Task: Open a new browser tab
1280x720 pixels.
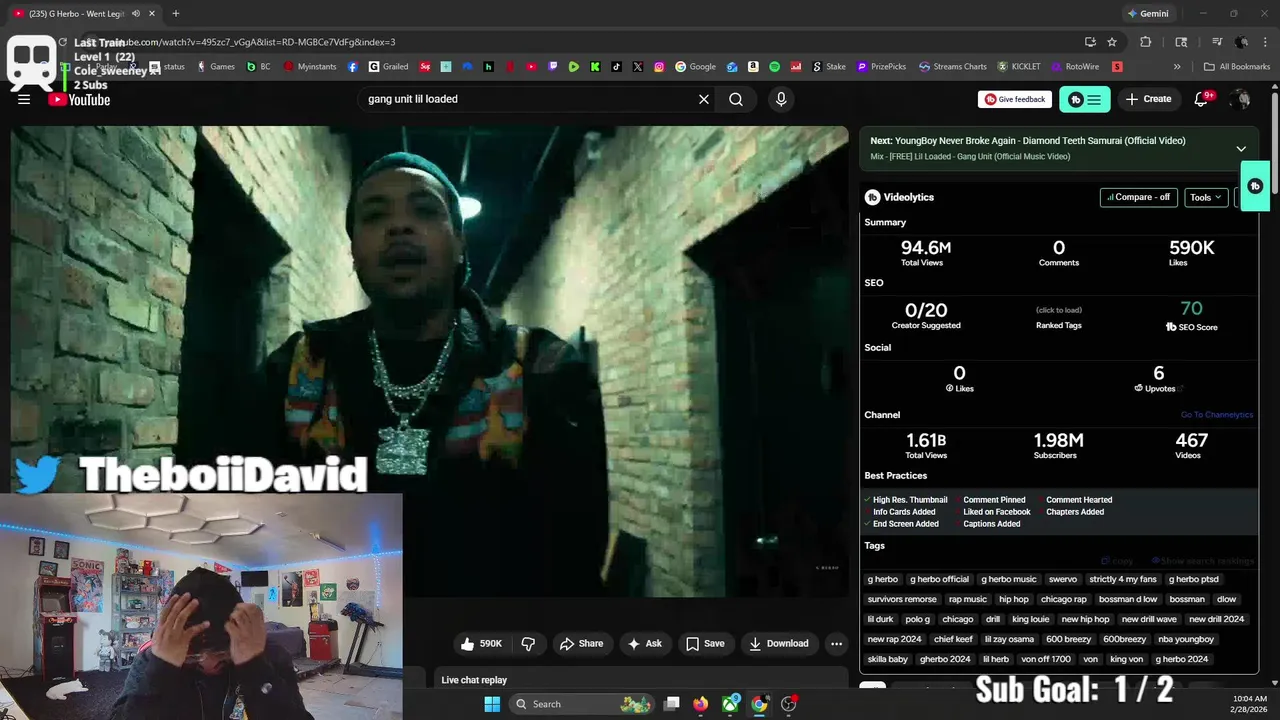Action: pos(175,13)
